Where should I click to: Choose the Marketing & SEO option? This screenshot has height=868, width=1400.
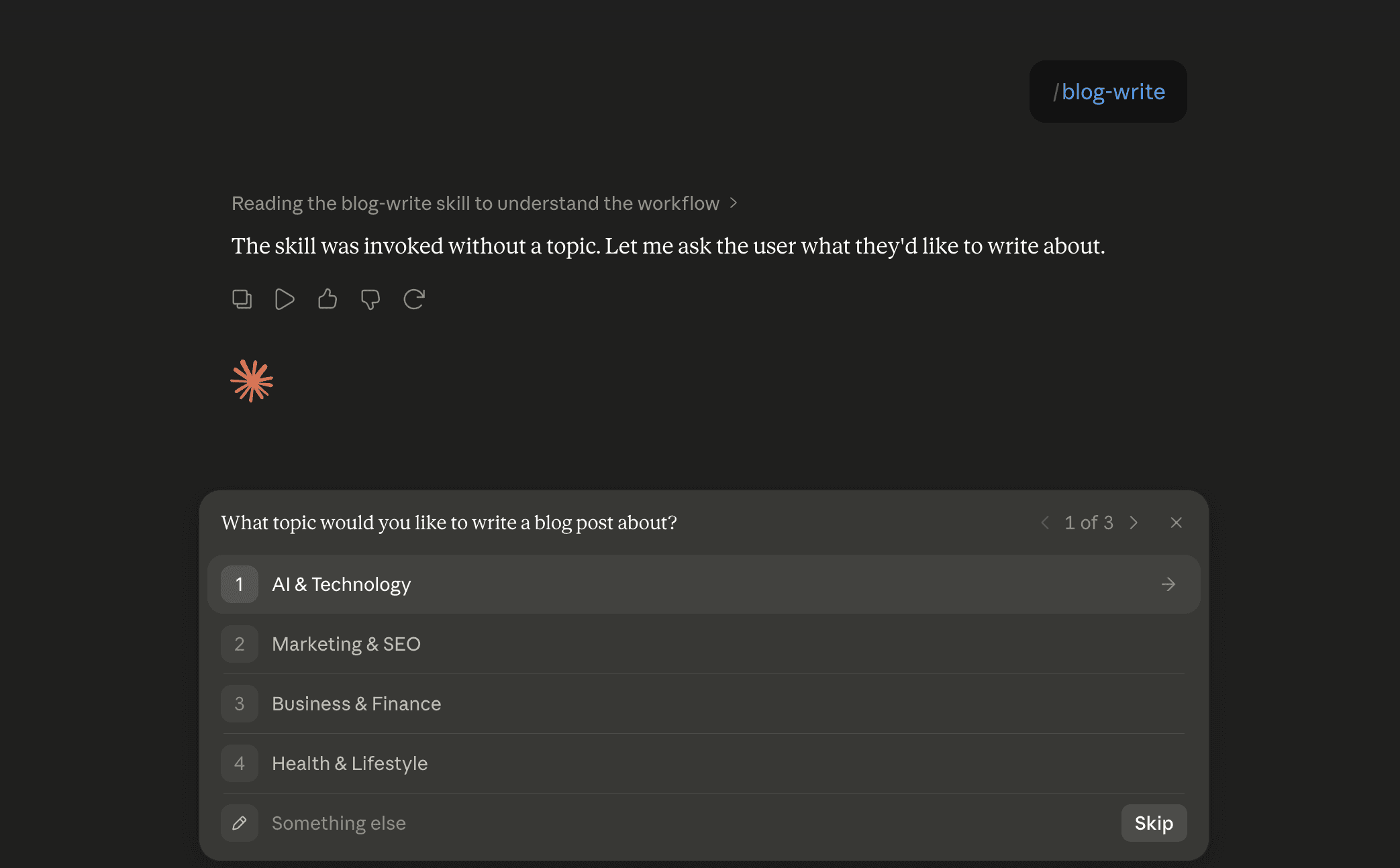coord(703,644)
